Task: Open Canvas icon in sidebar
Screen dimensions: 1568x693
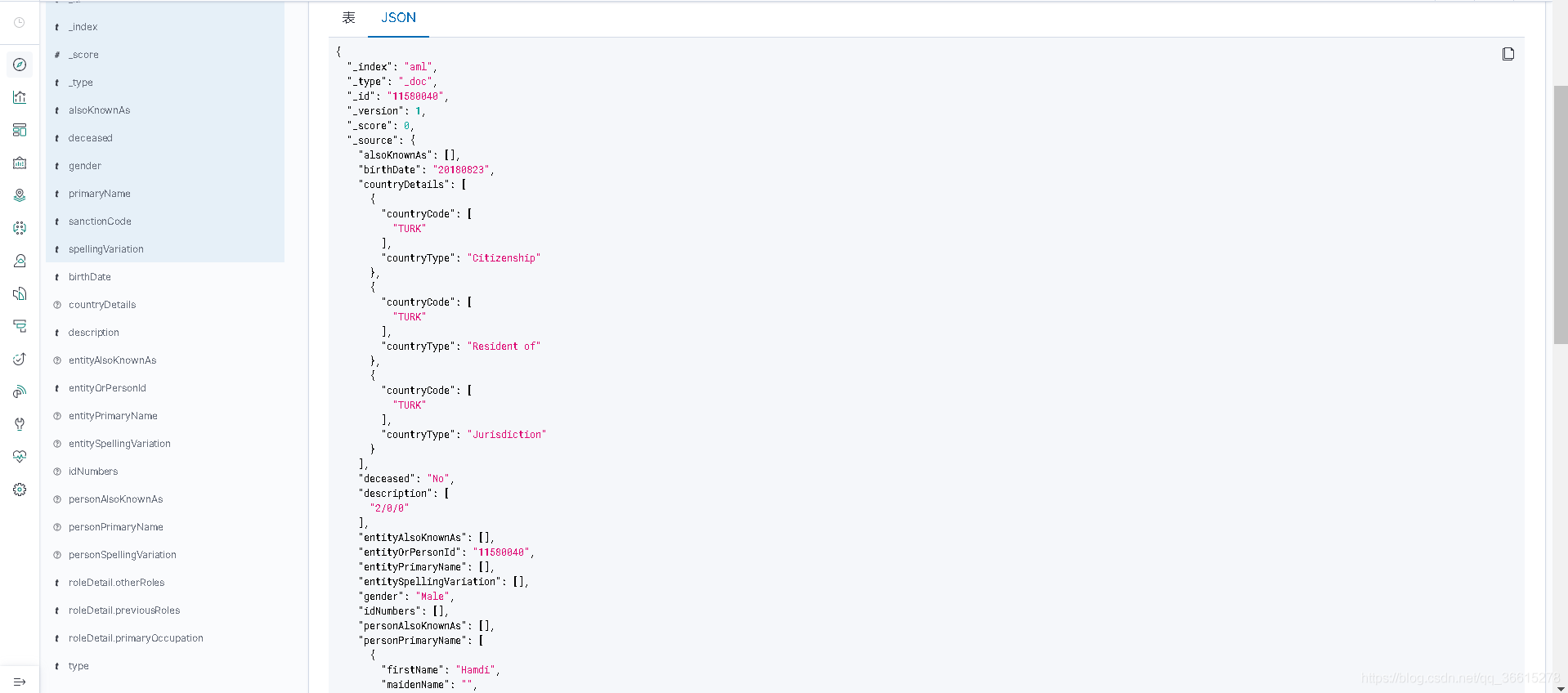Action: [20, 163]
